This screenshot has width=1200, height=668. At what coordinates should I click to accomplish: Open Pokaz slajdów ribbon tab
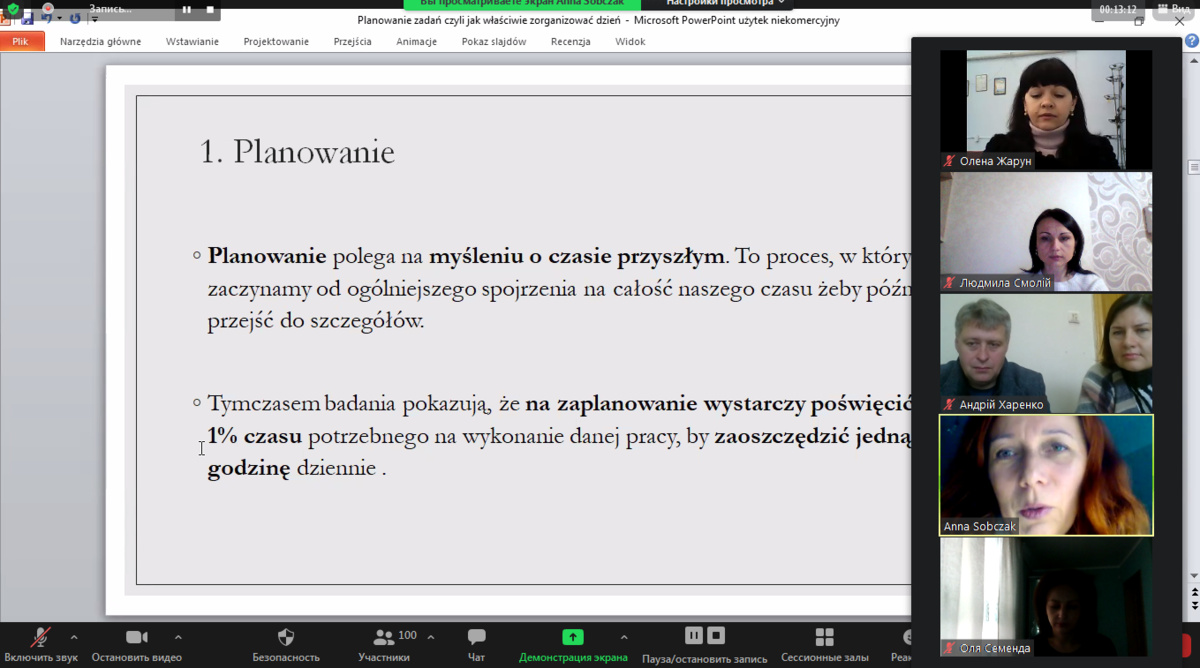[494, 42]
